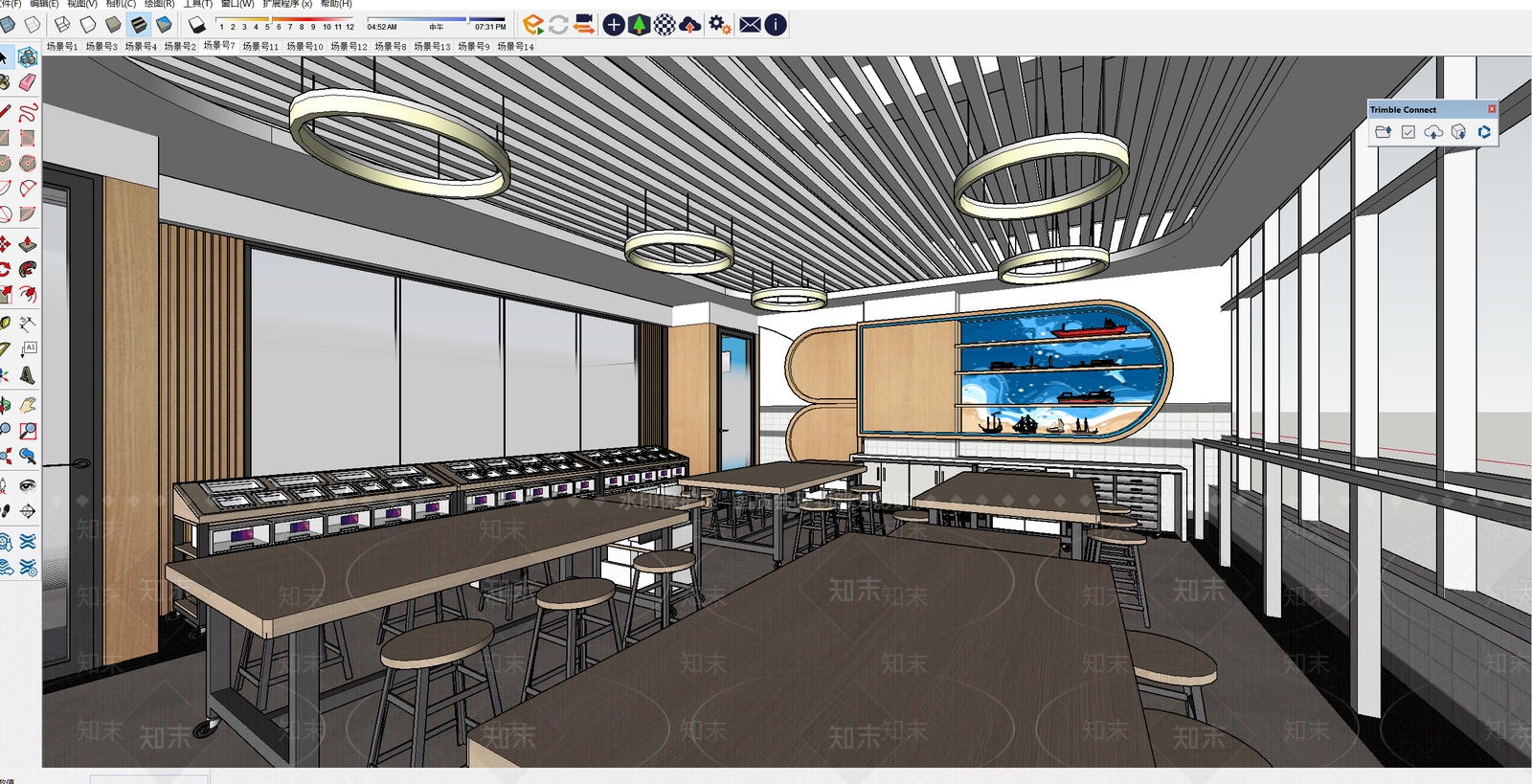This screenshot has height=784, width=1532.
Task: Switch to scene tab 场景号11
Action: [x=260, y=46]
